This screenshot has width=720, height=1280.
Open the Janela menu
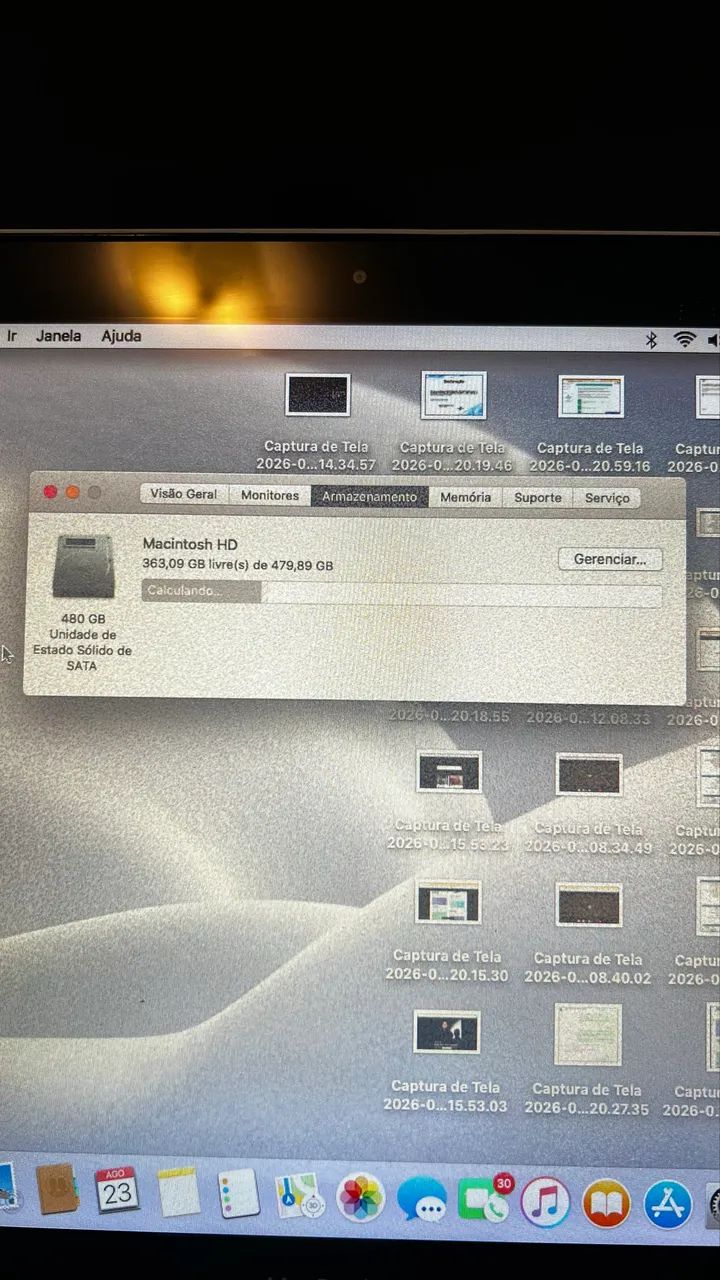pyautogui.click(x=59, y=336)
